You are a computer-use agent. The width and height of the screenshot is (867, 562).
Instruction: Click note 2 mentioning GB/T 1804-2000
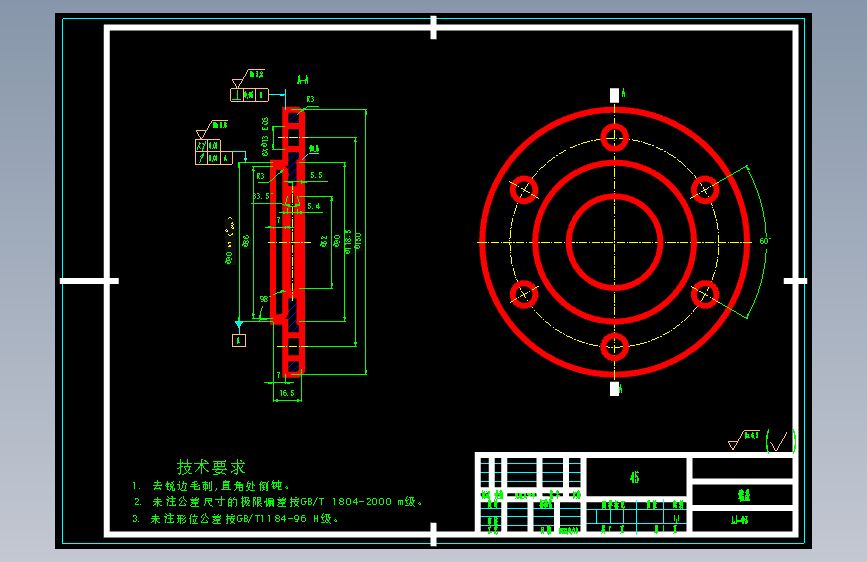(x=279, y=502)
